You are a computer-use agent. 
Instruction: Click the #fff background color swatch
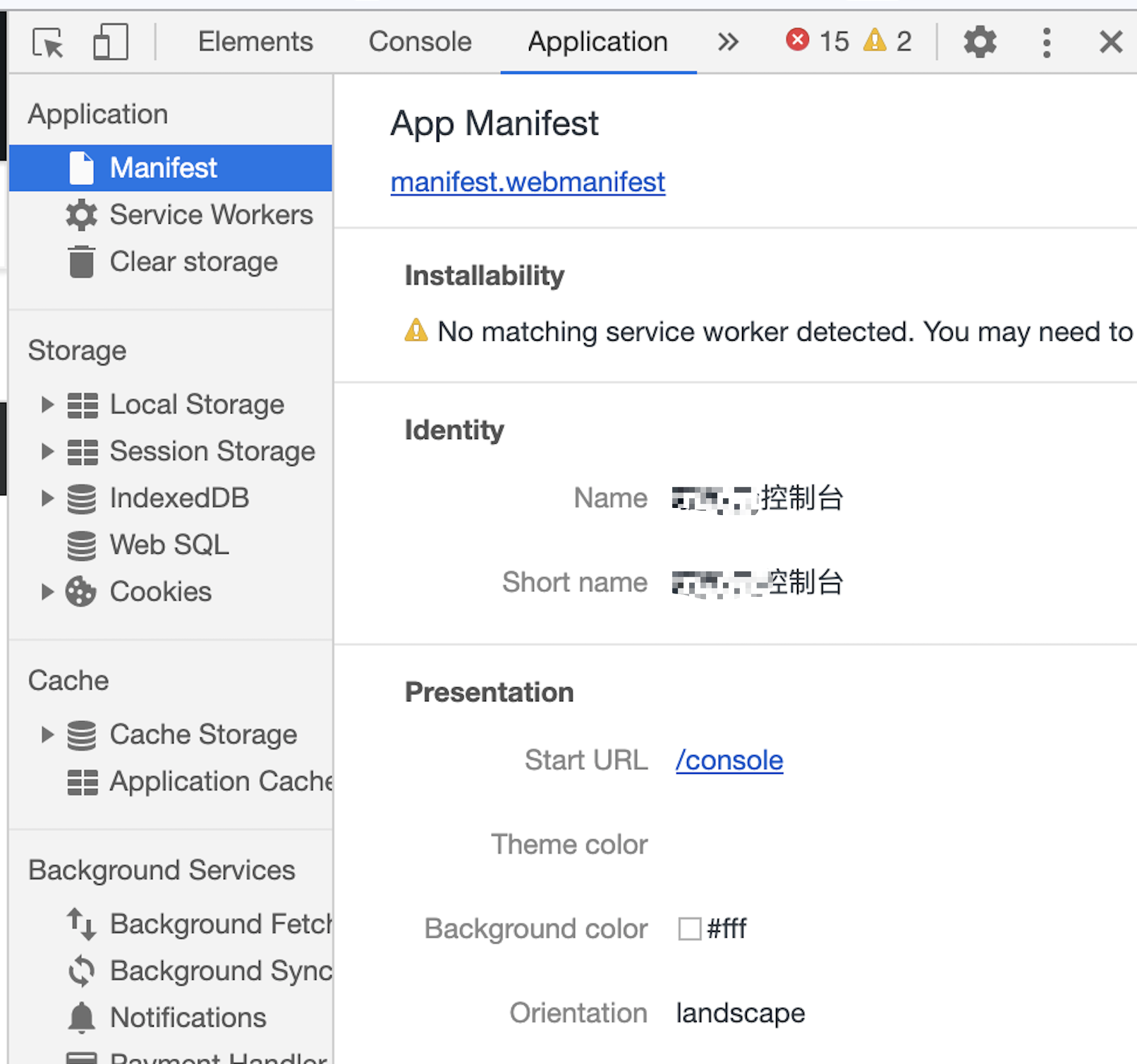[x=688, y=929]
